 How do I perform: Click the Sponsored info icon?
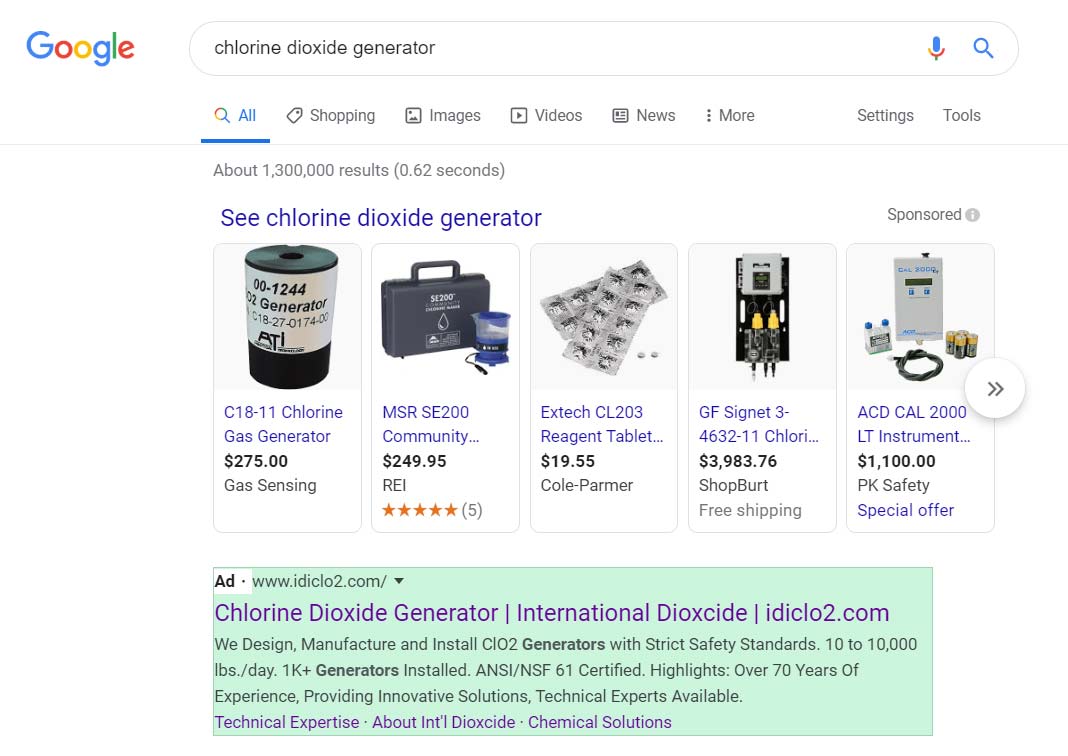(973, 215)
